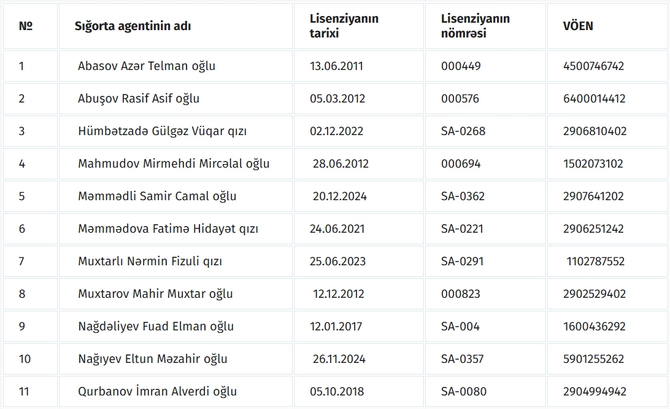This screenshot has height=409, width=670.
Task: Click the date 24.06.2021
Action: 337,229
